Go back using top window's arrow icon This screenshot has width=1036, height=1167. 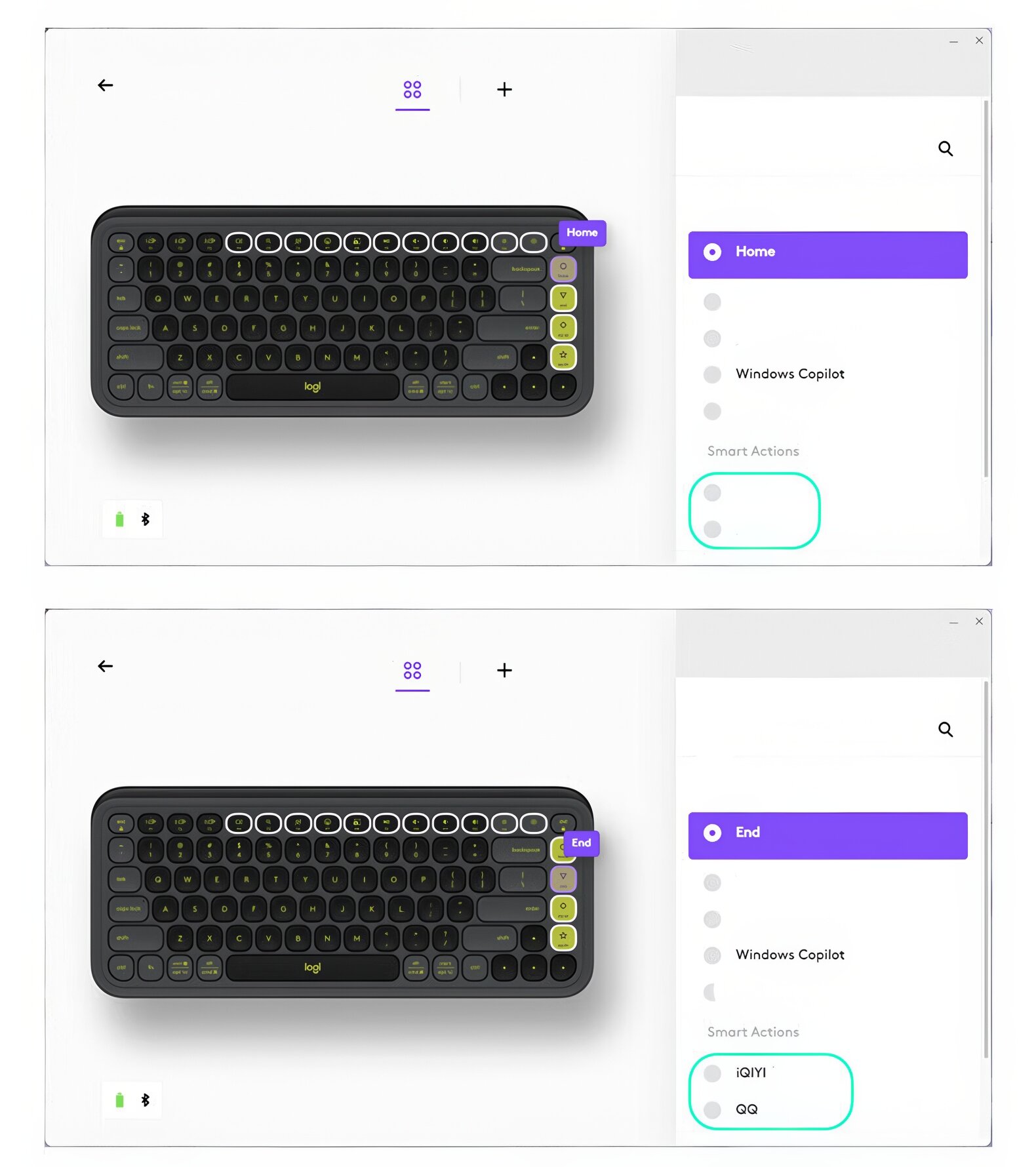[x=106, y=85]
